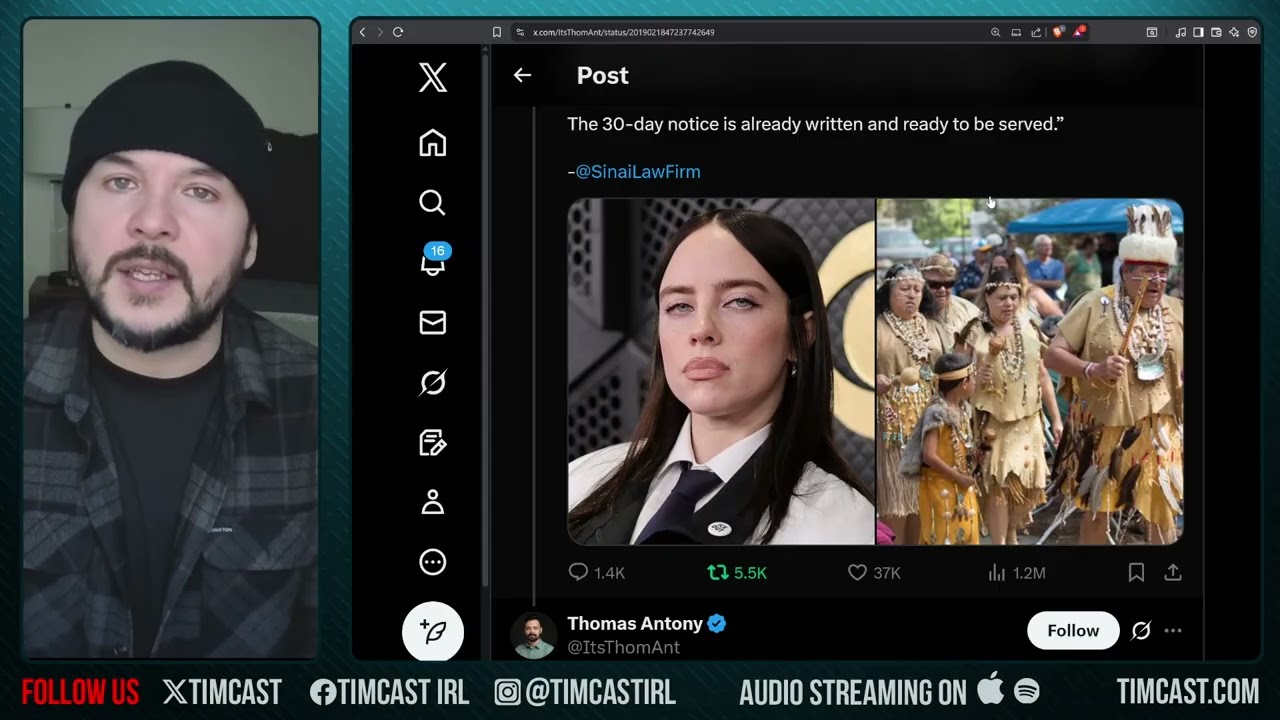Open Thomas Antony's avatar picture
Screen dimensions: 1280x720
pos(534,635)
